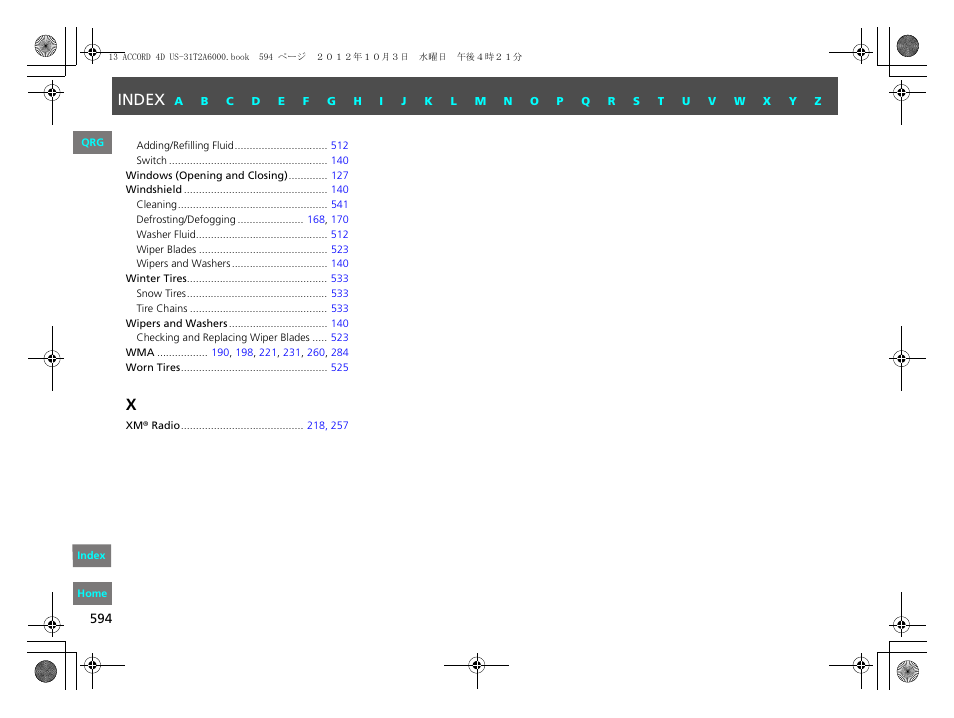Jump to index letter H
The height and width of the screenshot is (718, 954).
[x=358, y=101]
